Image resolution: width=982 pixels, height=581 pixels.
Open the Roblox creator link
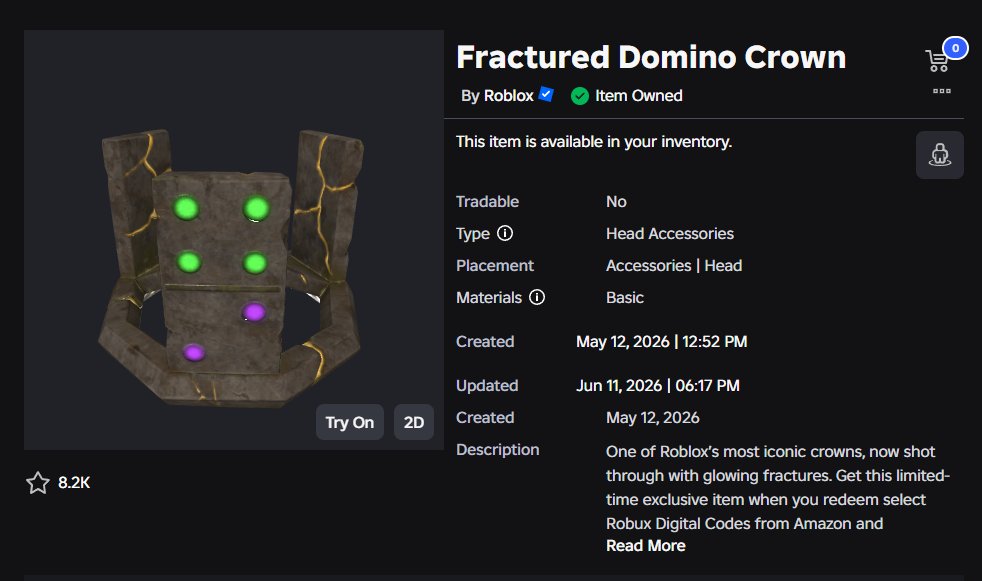point(509,96)
